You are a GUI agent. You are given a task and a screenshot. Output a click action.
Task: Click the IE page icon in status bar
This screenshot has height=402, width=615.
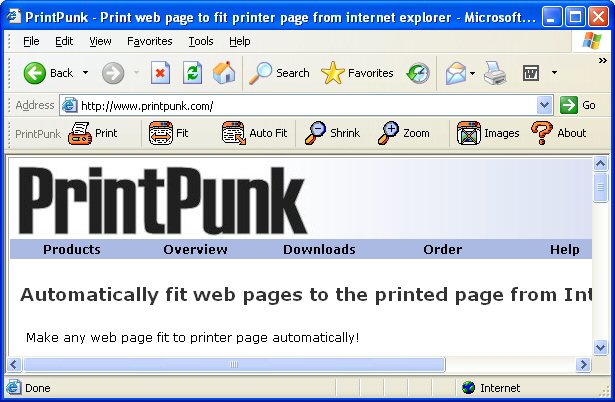[x=13, y=387]
